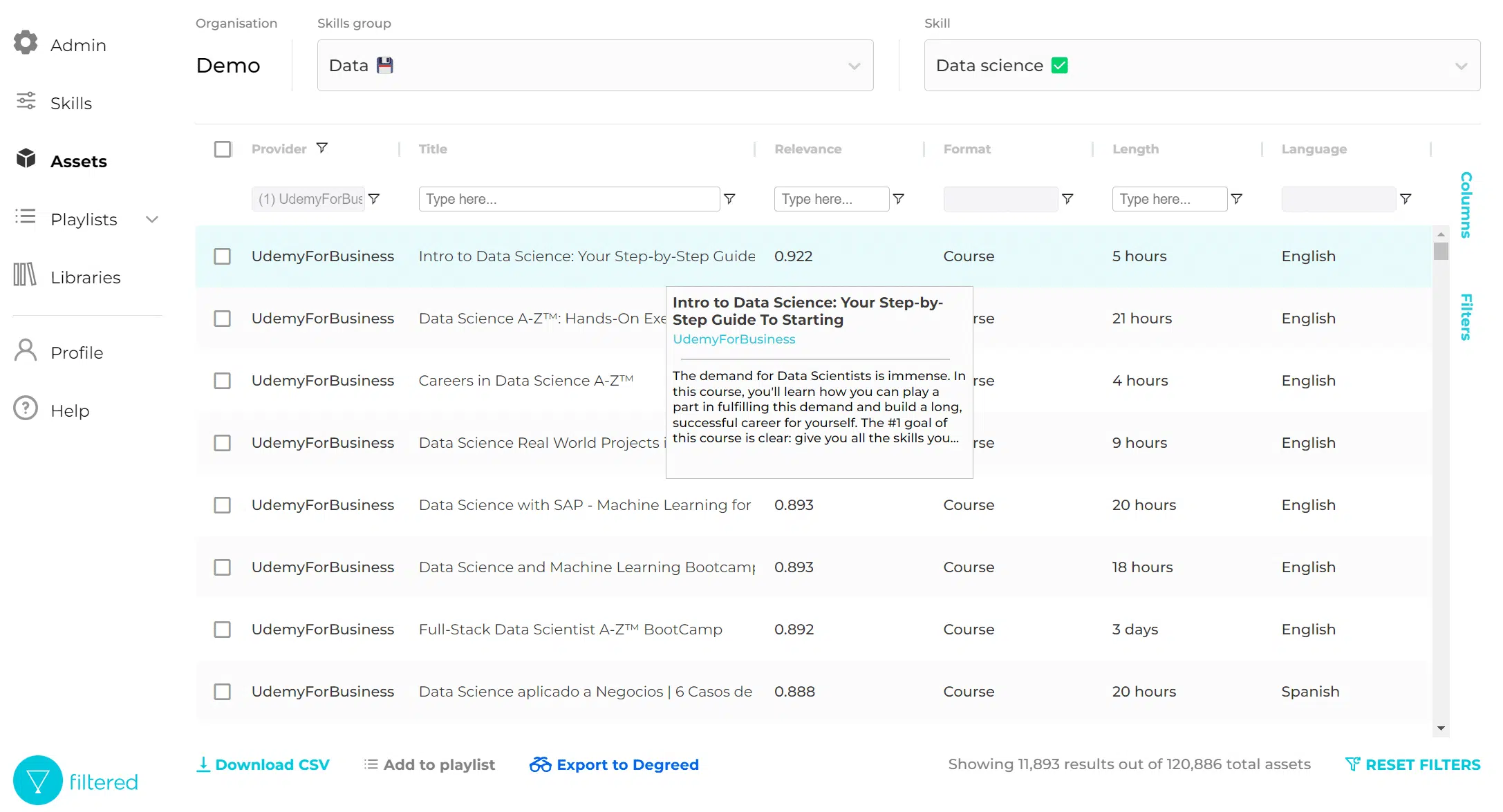Click the green check icon beside Data science
The width and height of the screenshot is (1503, 812).
(x=1059, y=66)
